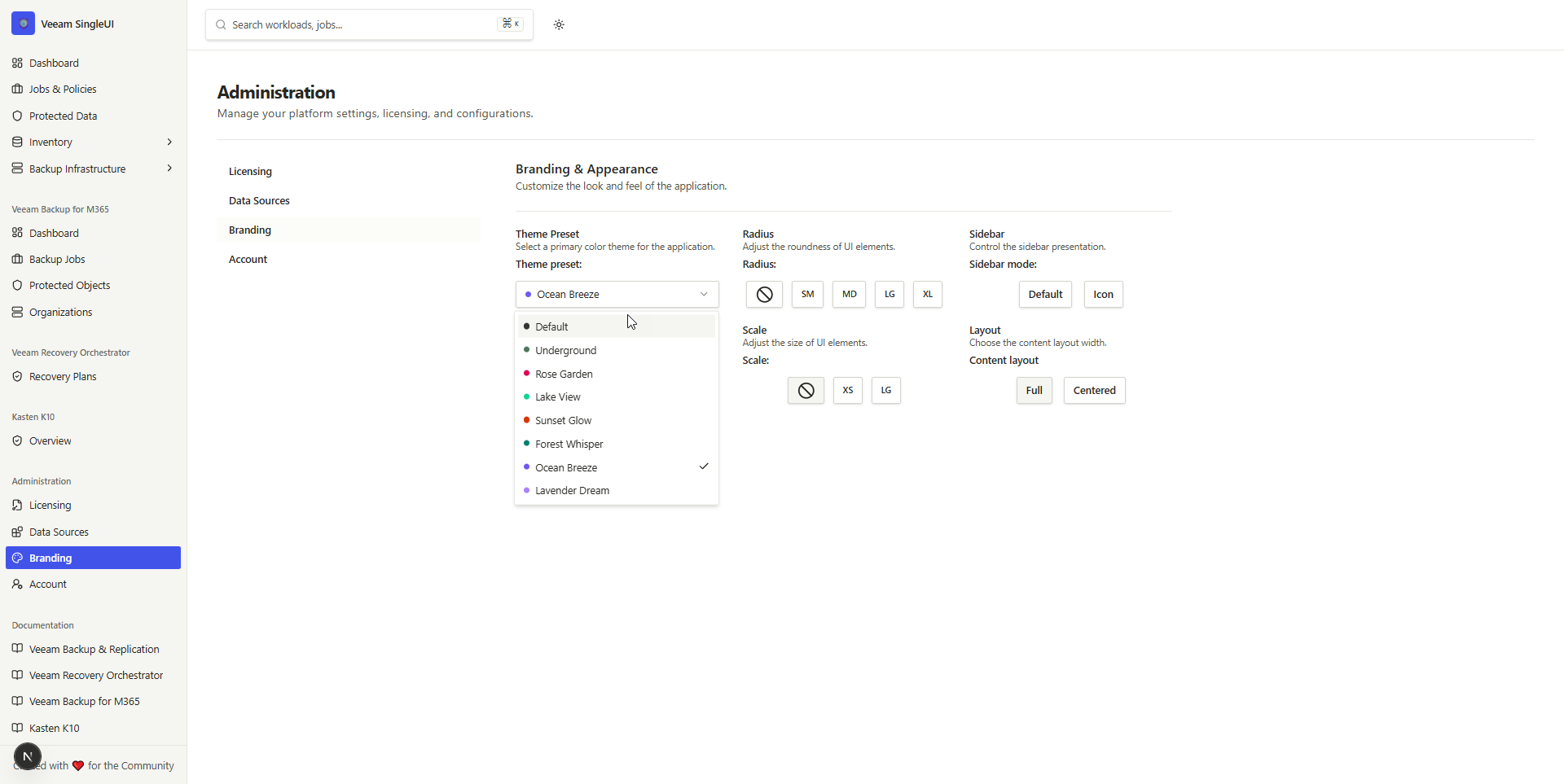Click the search magnifier icon

pyautogui.click(x=221, y=24)
